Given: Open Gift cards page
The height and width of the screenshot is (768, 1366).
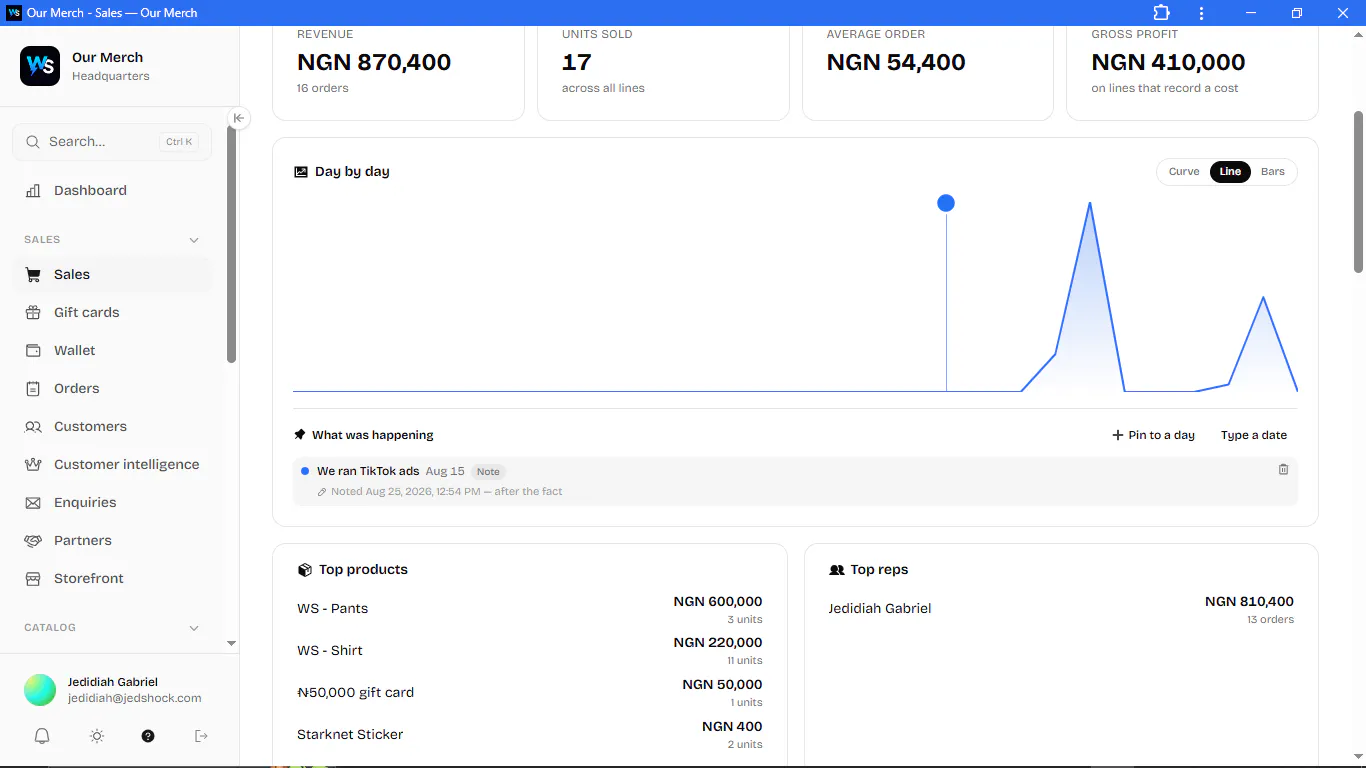Looking at the screenshot, I should (x=112, y=313).
